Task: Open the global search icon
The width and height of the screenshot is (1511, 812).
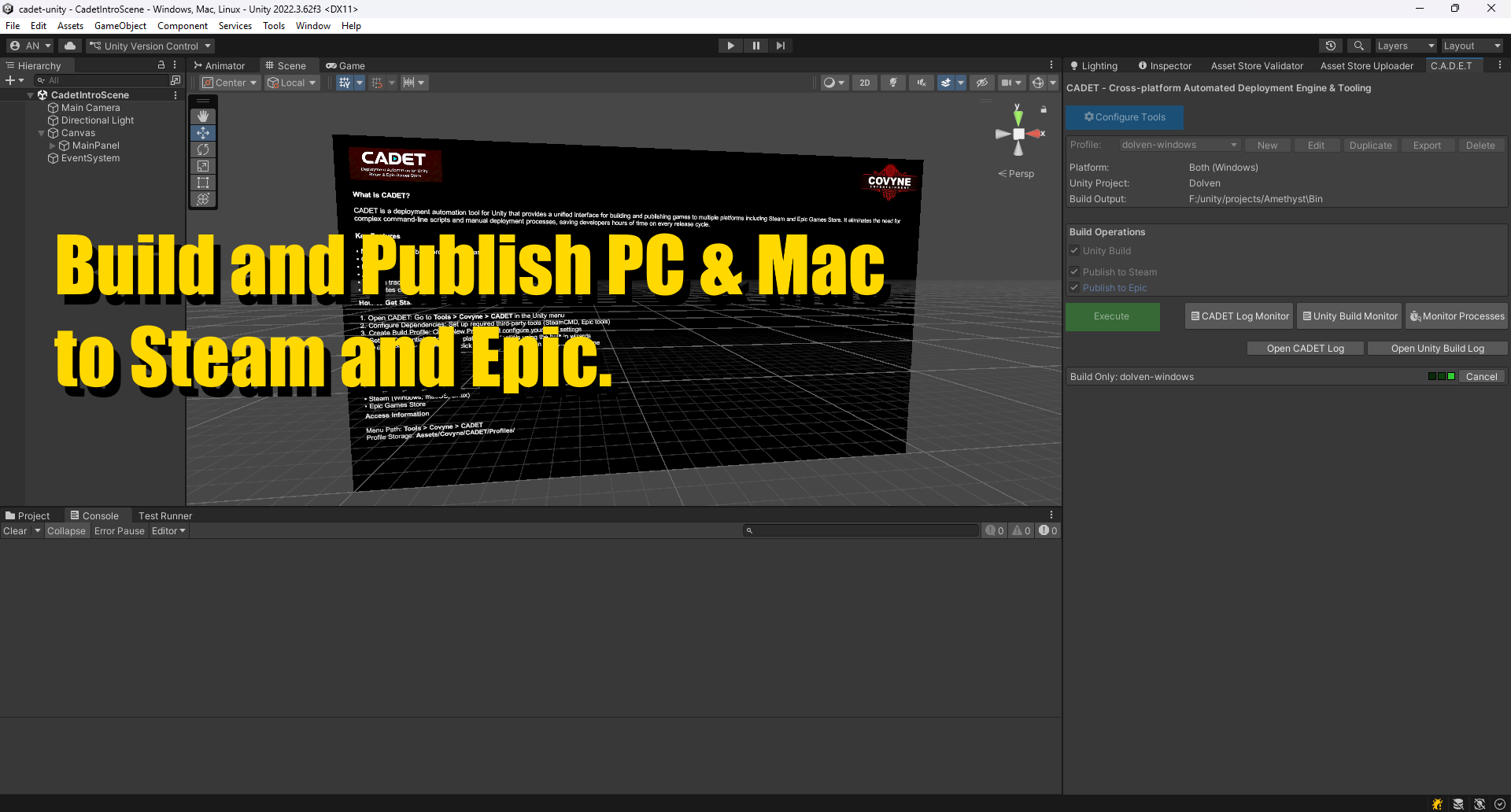Action: (1358, 46)
